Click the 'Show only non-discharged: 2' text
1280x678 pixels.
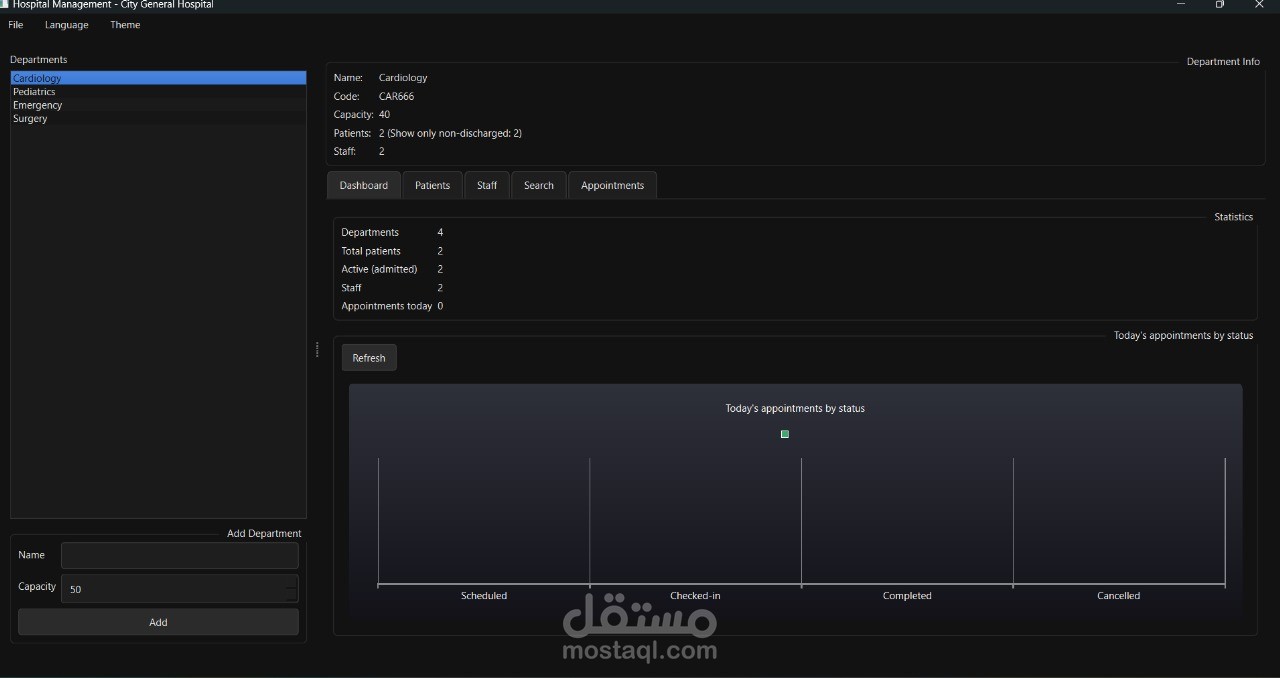[455, 133]
